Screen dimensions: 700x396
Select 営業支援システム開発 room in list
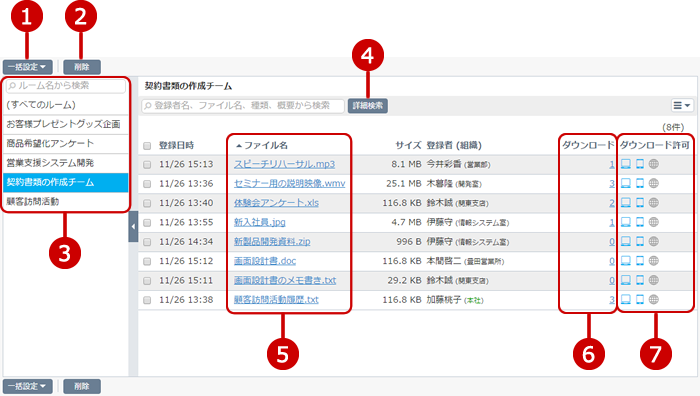click(x=66, y=163)
